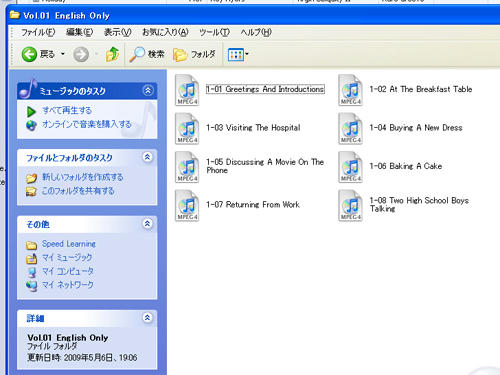Image resolution: width=500 pixels, height=375 pixels.
Task: Click file name 1-06 Baking A Cake
Action: click(406, 166)
